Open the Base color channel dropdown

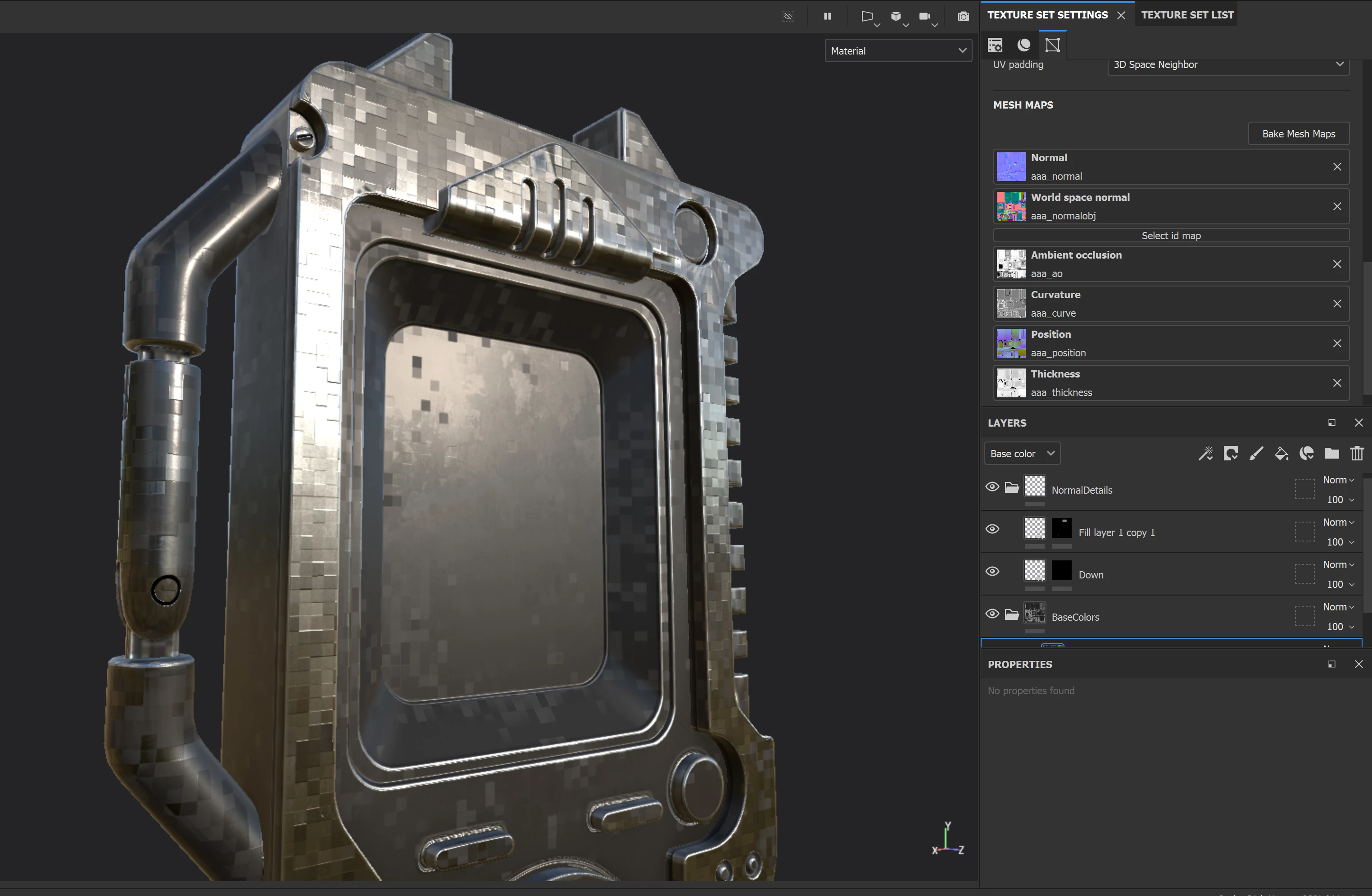pos(1022,454)
